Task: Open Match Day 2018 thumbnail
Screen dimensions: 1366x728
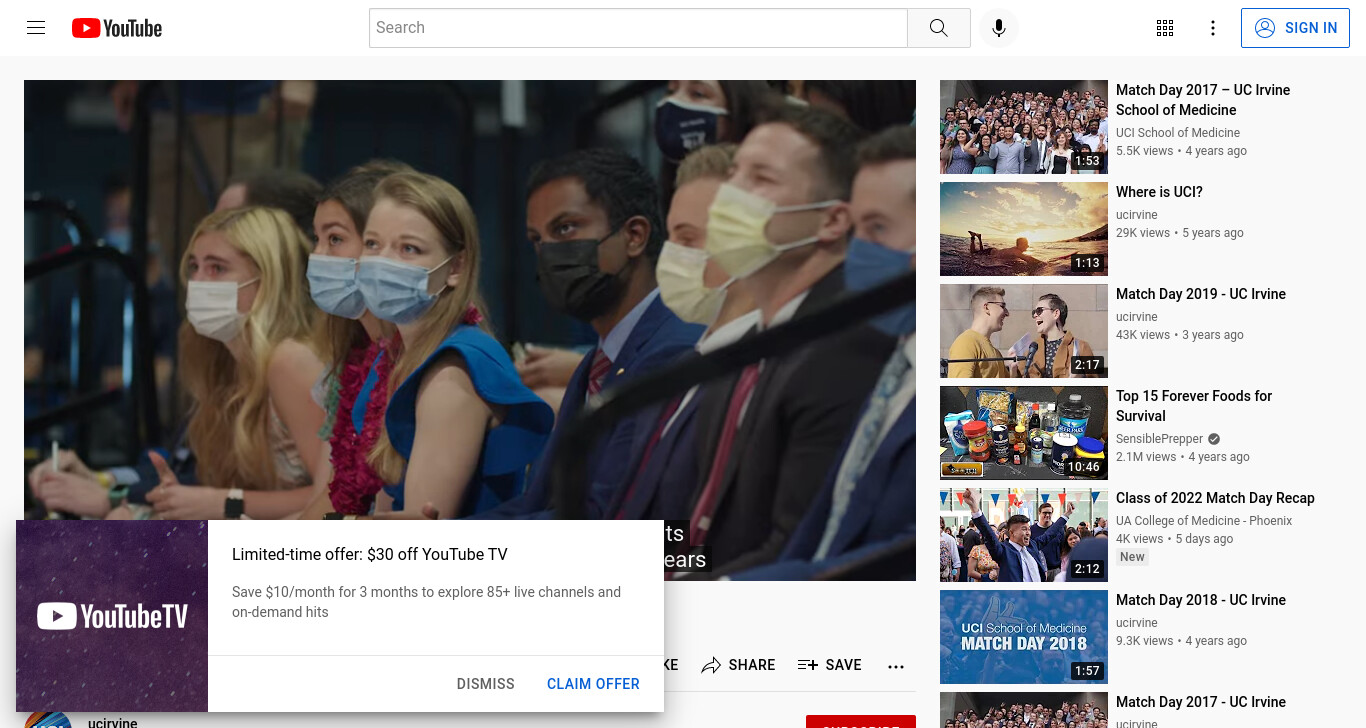Action: tap(1024, 637)
